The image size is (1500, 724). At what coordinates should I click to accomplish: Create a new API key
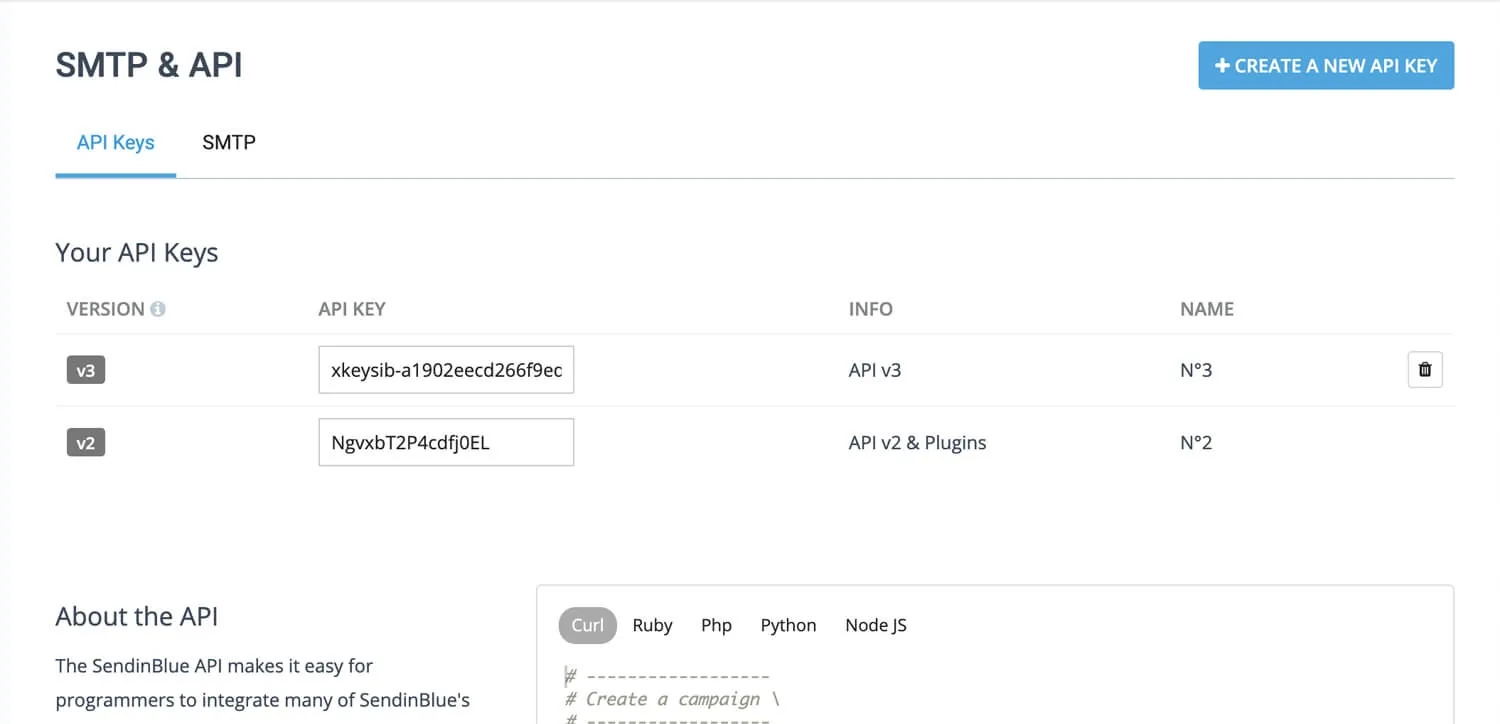pos(1326,65)
